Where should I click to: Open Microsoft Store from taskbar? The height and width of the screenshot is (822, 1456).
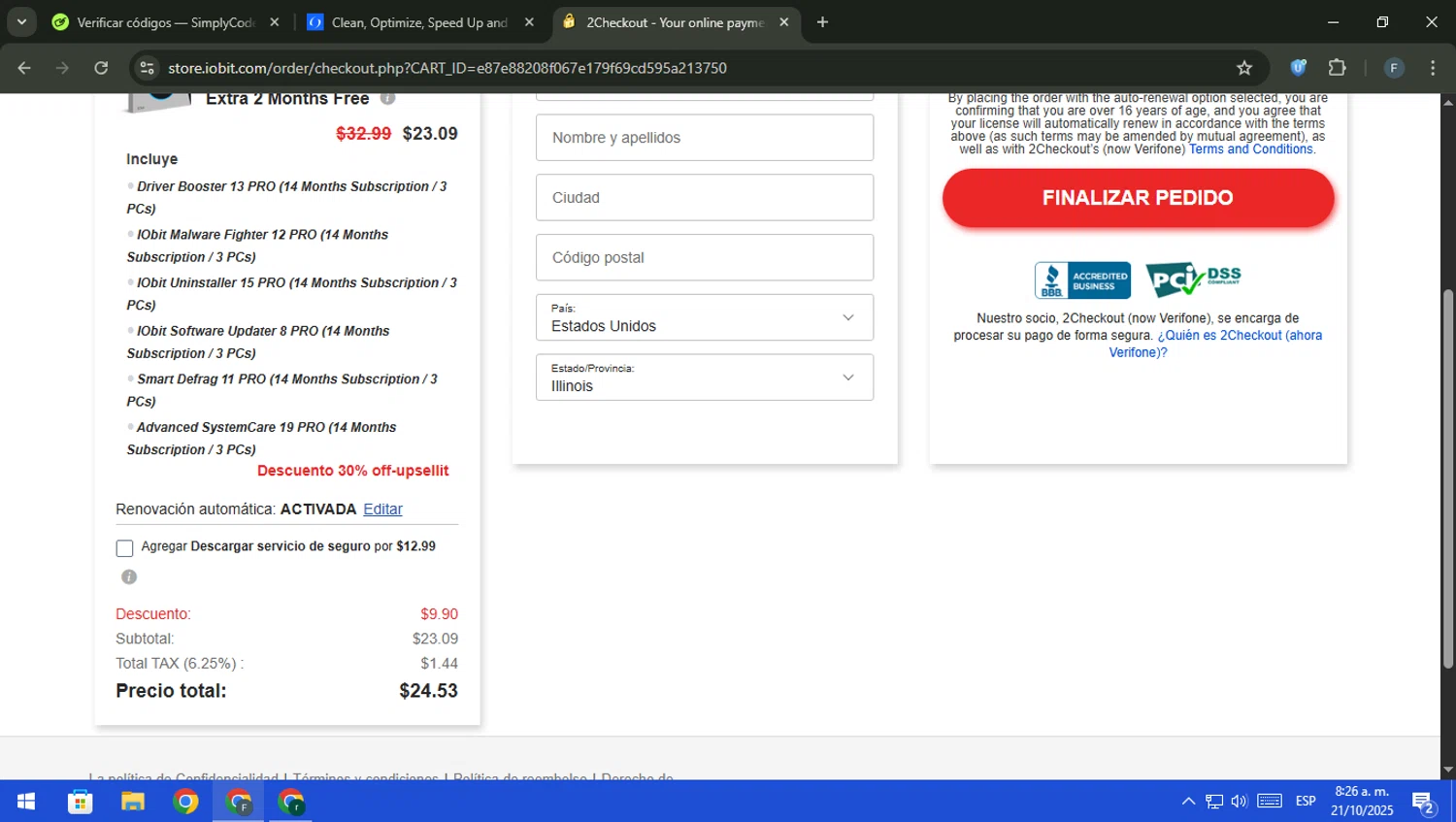pyautogui.click(x=80, y=802)
